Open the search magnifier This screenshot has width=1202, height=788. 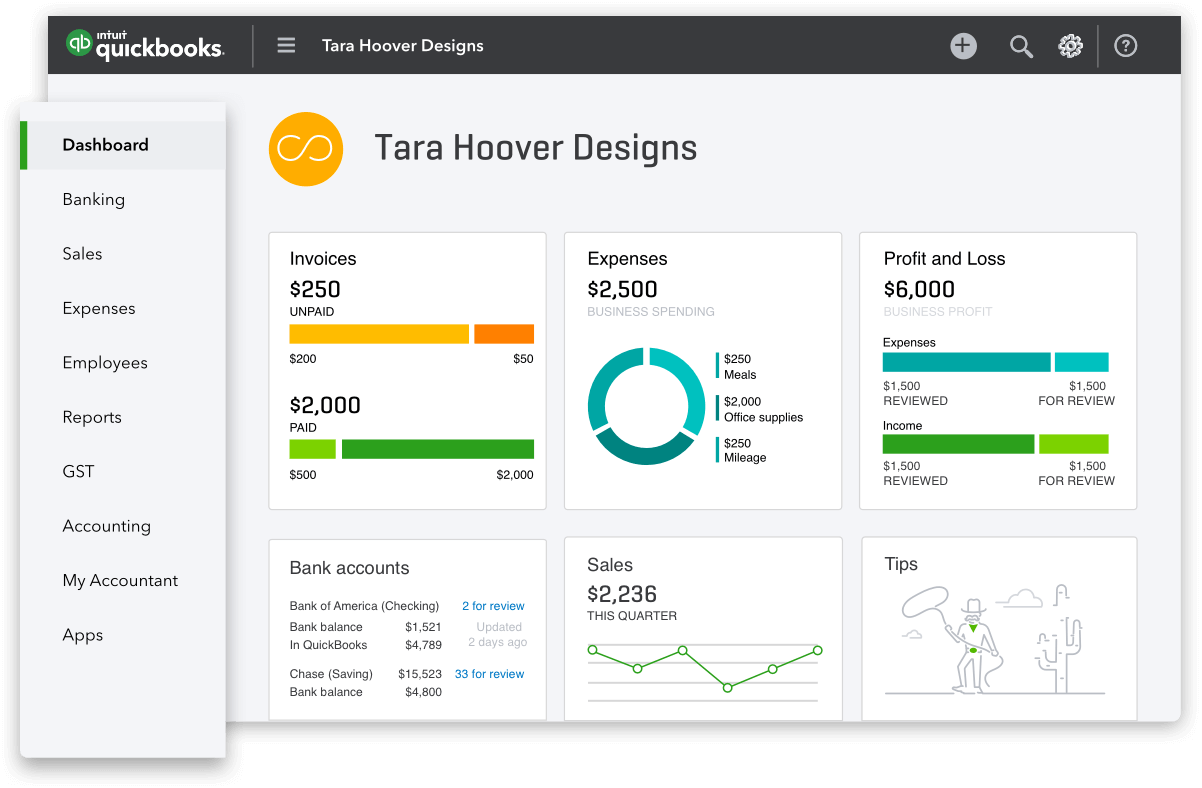(x=1020, y=46)
